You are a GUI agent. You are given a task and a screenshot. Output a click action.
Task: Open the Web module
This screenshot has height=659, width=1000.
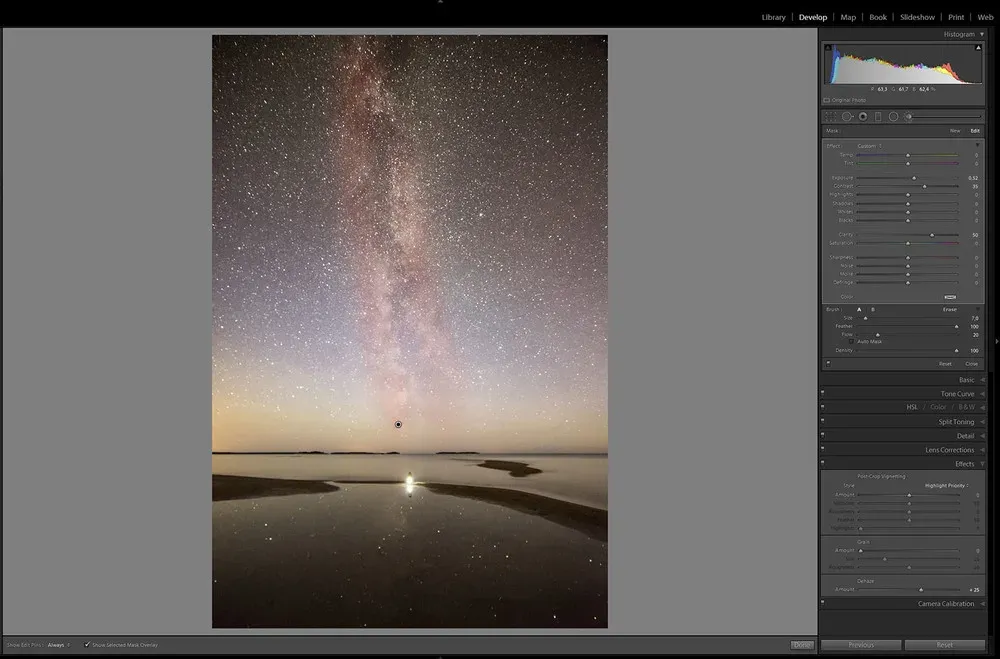point(985,17)
